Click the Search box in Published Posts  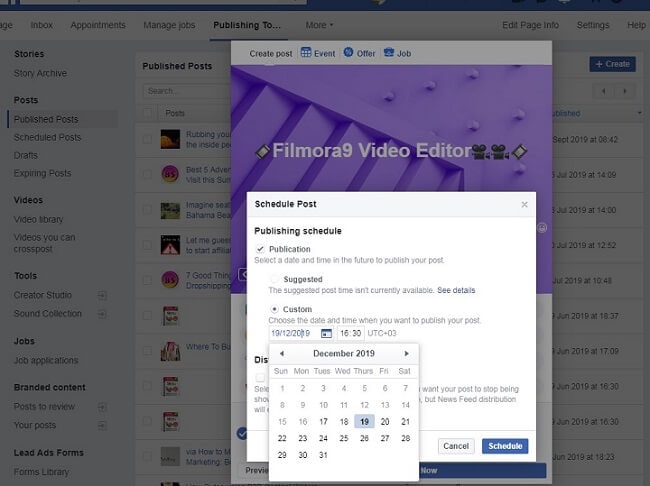187,91
